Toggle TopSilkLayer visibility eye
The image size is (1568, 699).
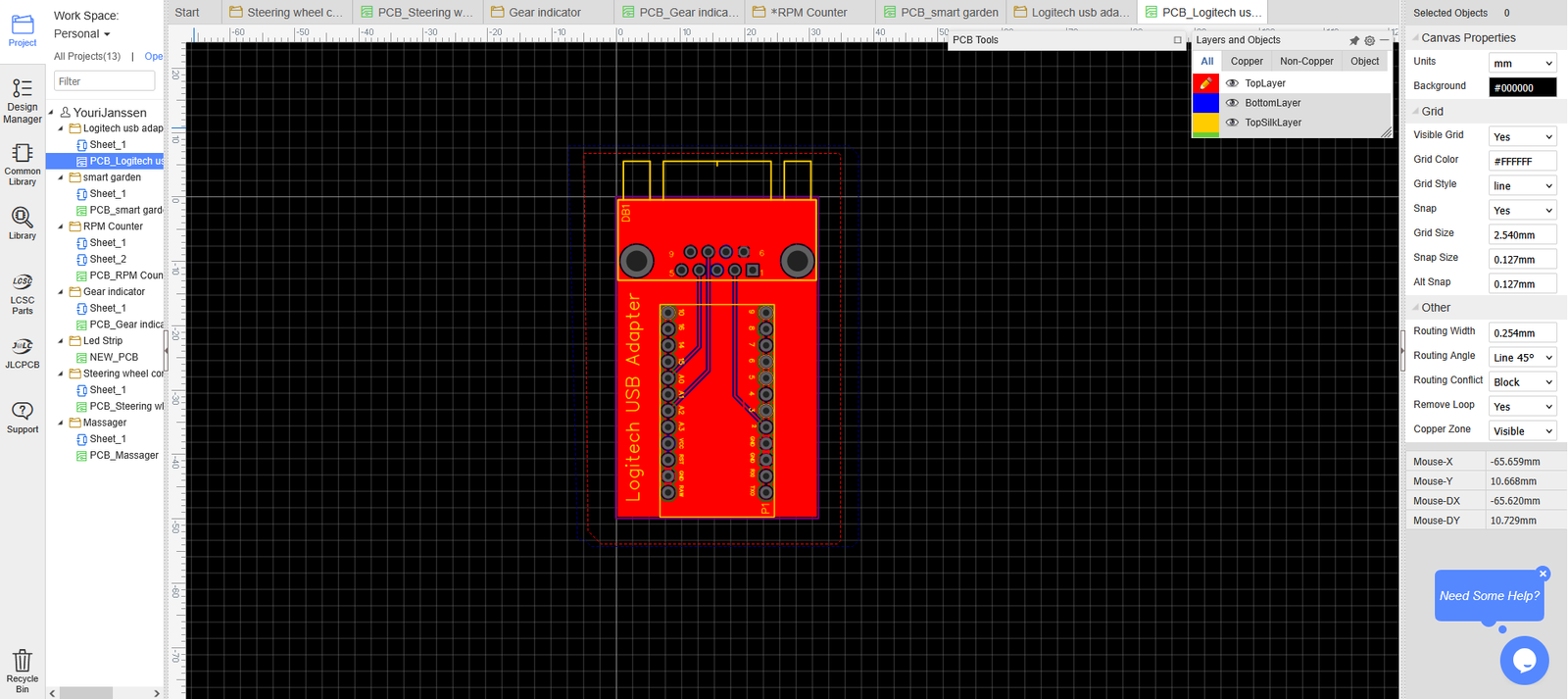[x=1232, y=123]
